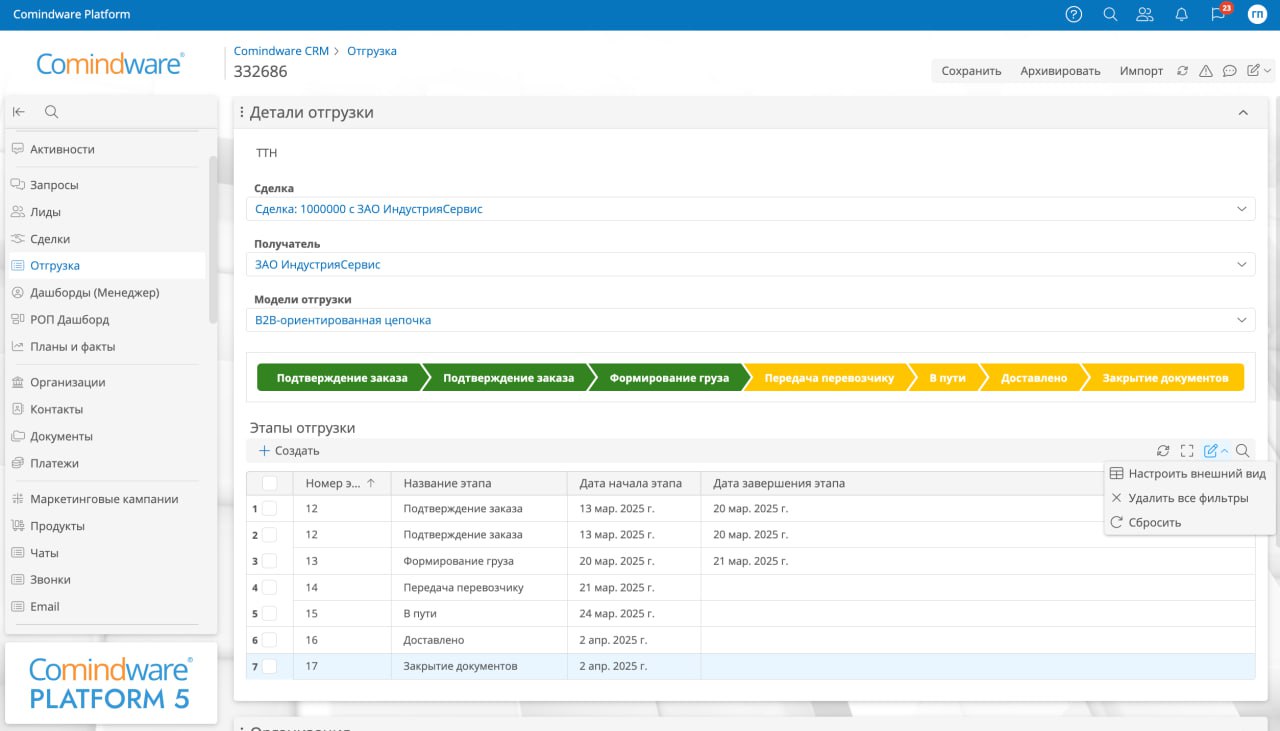Click the Формирование груза stage in progress bar
This screenshot has width=1280, height=731.
671,378
